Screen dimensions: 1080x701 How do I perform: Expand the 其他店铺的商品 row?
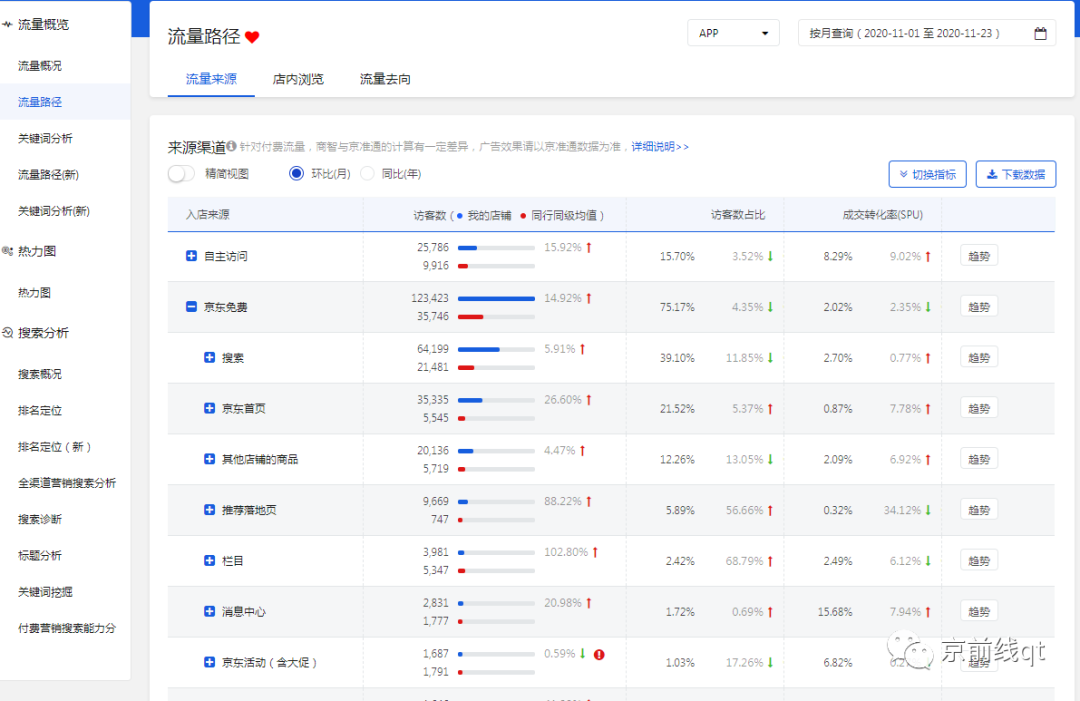[x=209, y=459]
